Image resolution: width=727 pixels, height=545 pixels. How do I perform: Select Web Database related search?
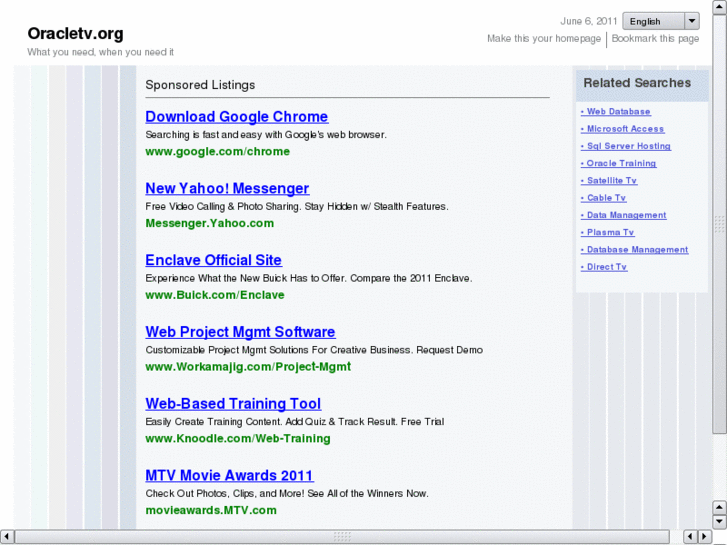click(618, 112)
